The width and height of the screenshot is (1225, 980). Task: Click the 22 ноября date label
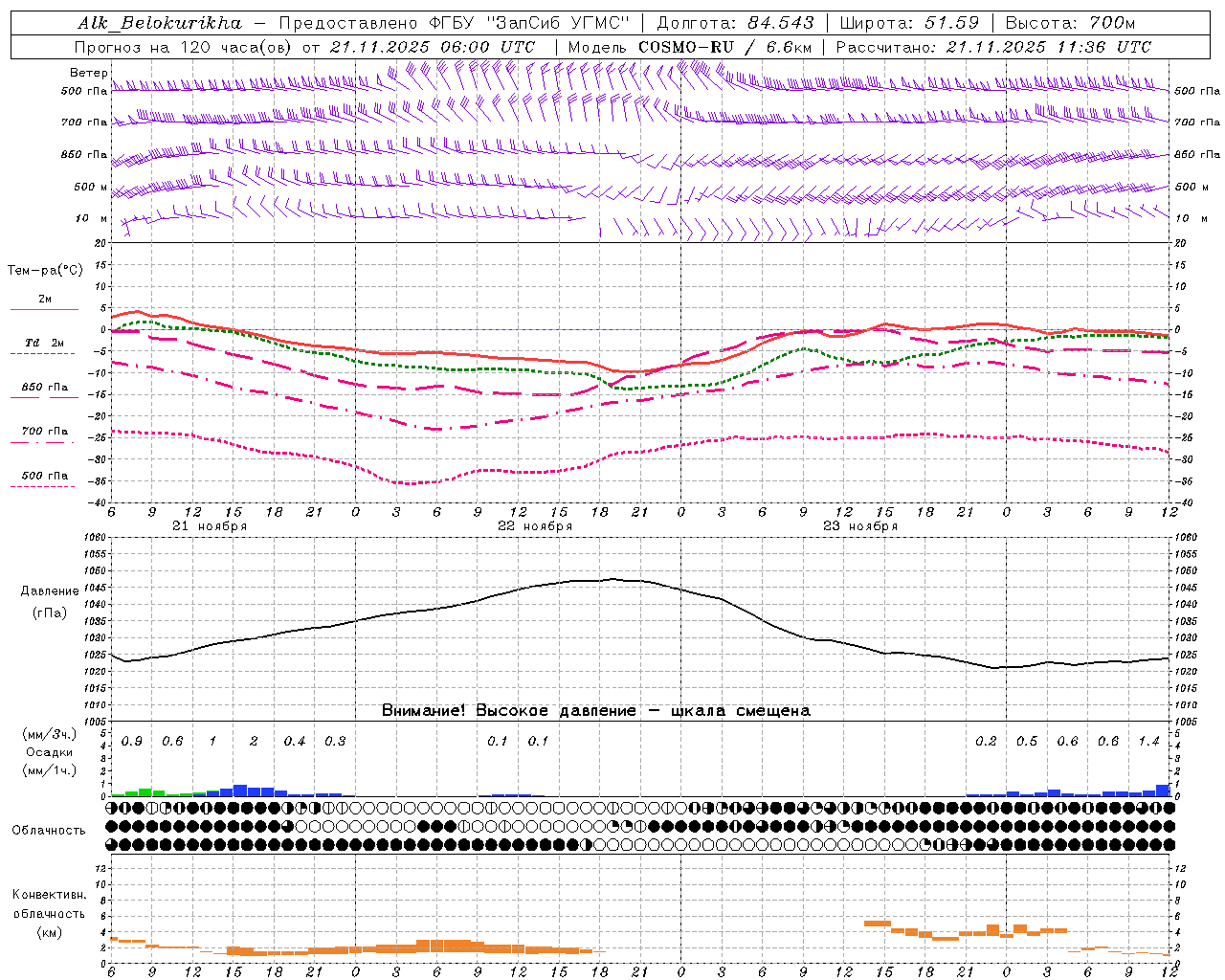(x=535, y=526)
